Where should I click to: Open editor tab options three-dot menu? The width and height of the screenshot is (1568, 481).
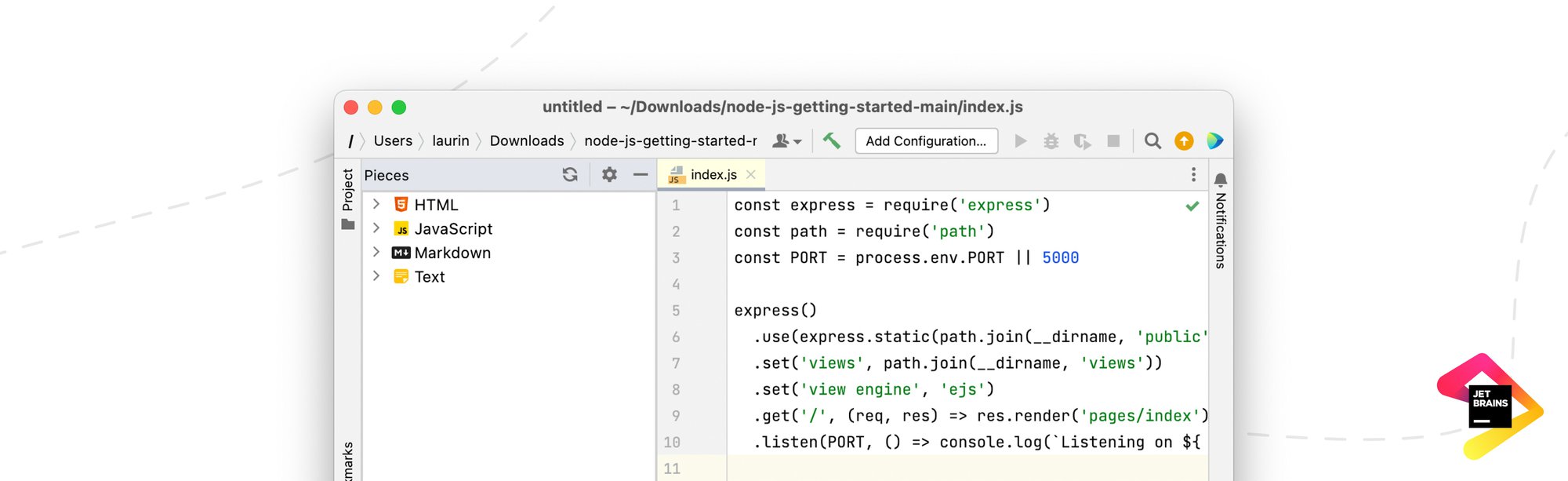coord(1193,175)
